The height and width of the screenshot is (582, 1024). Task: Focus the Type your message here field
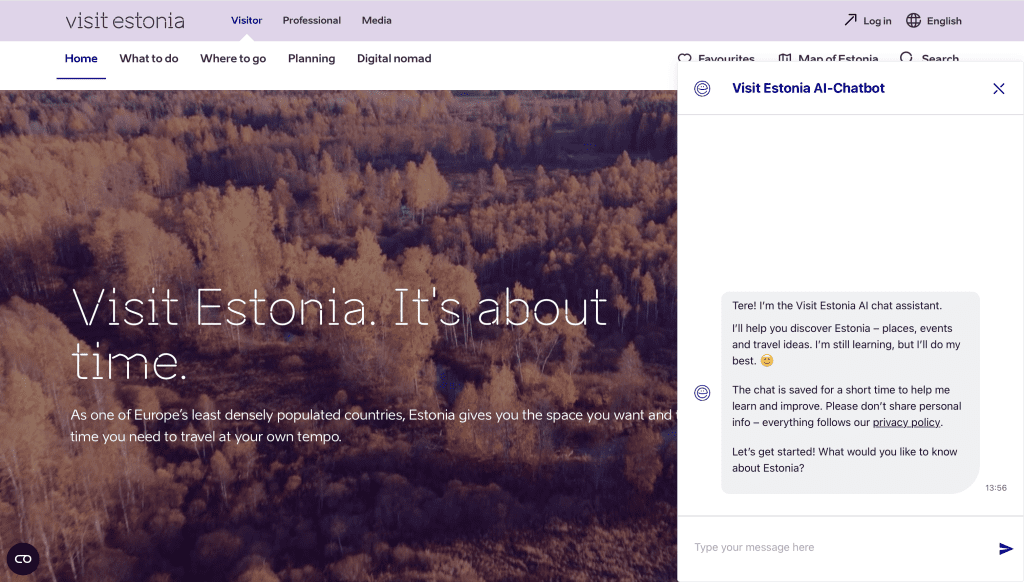pos(835,548)
